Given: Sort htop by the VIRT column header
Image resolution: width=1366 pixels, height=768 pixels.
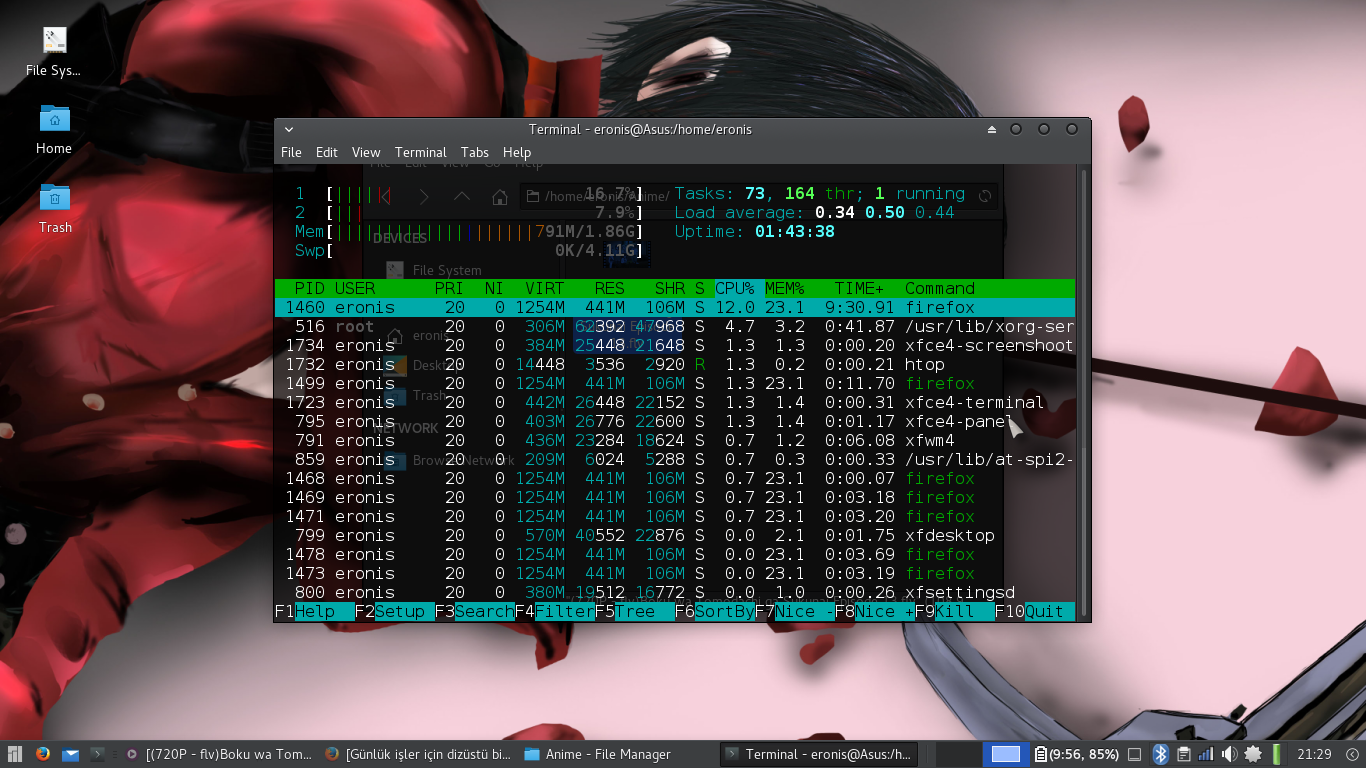Looking at the screenshot, I should pyautogui.click(x=545, y=288).
